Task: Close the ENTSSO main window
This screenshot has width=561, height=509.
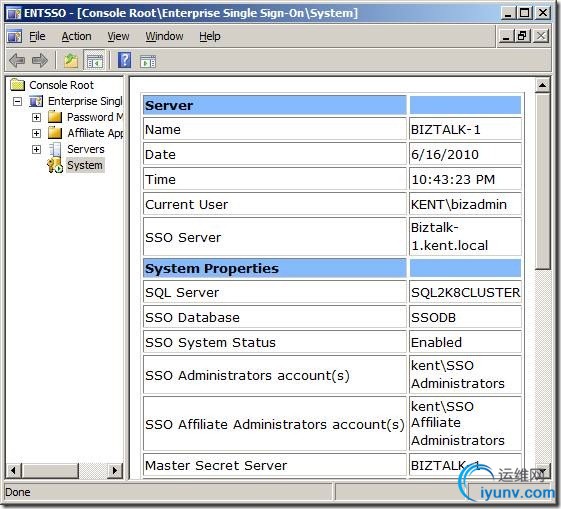Action: point(543,13)
